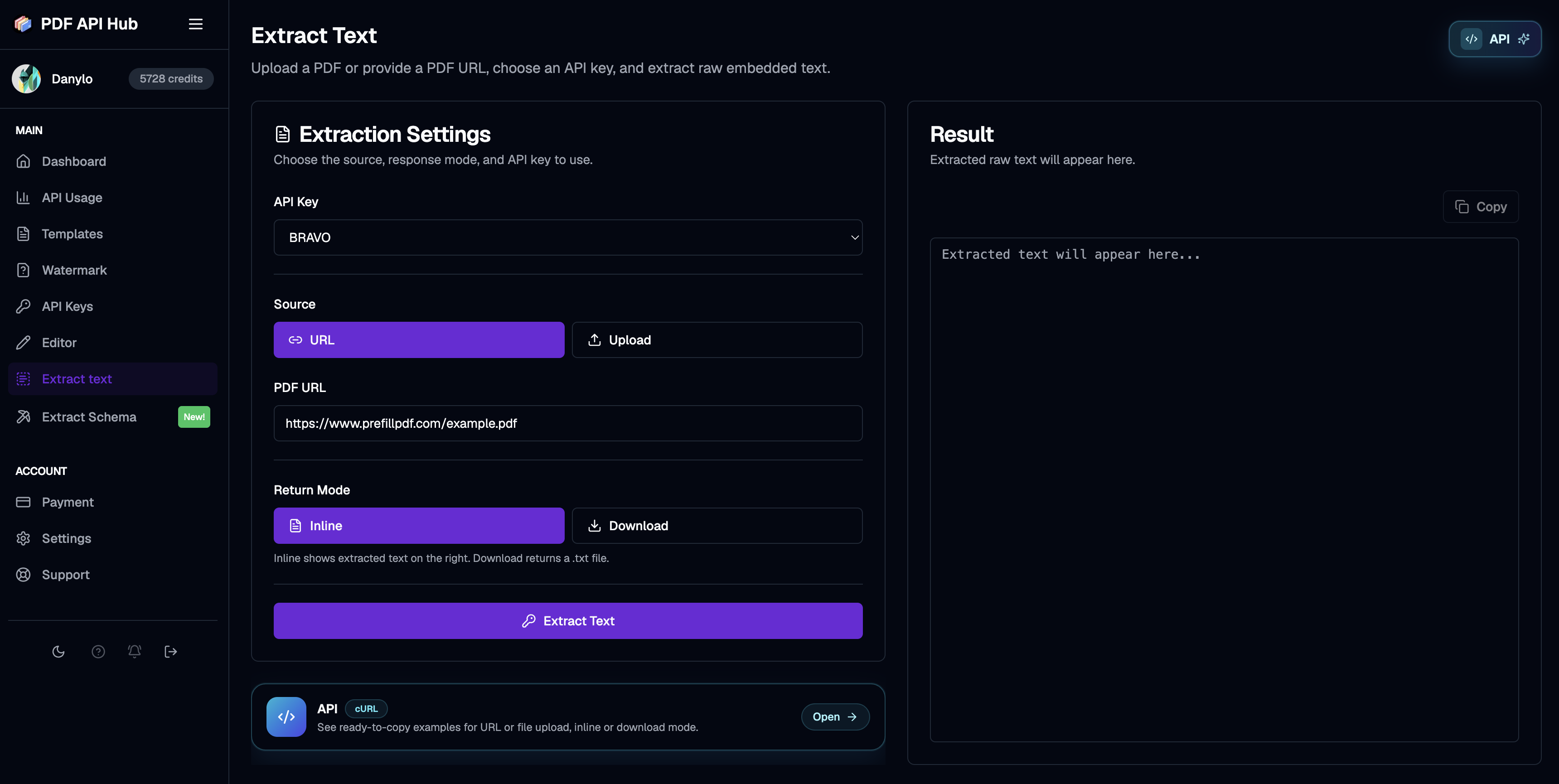Click the Result text area
1559x784 pixels.
tap(1224, 489)
